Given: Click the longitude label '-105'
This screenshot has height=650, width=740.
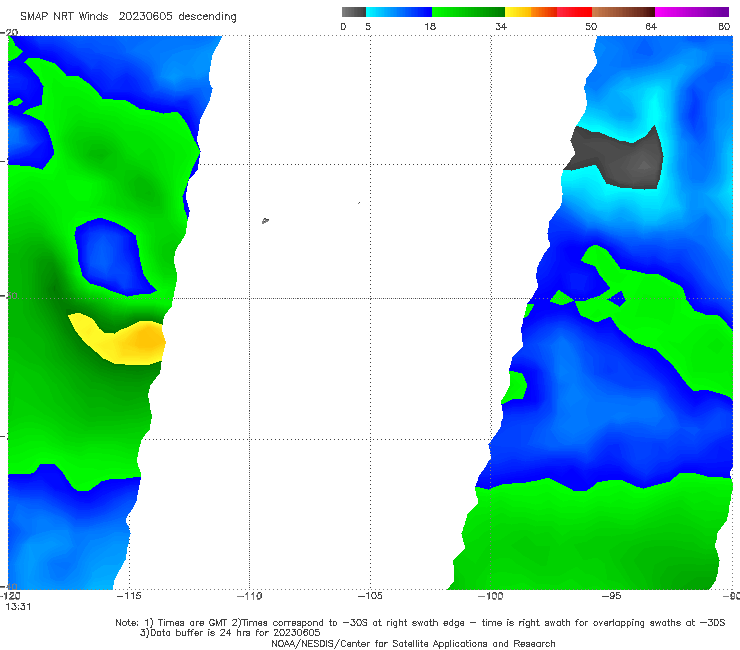Looking at the screenshot, I should pyautogui.click(x=370, y=596).
